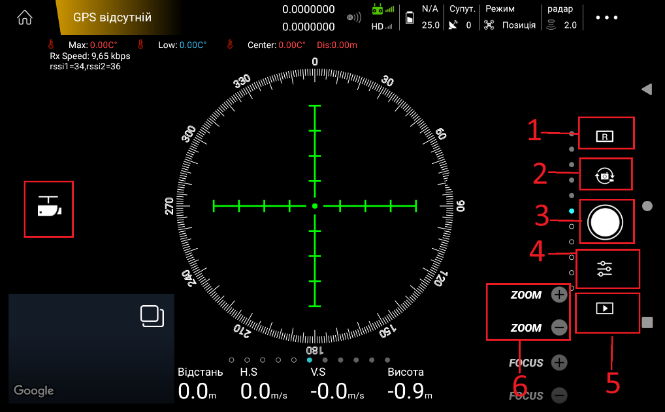Open the three-dot more options menu
Viewport: 665px width, 412px height.
click(607, 18)
